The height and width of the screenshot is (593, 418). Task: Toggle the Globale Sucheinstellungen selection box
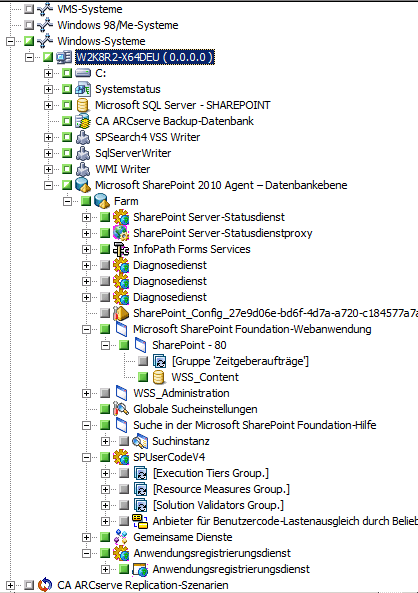(x=105, y=409)
